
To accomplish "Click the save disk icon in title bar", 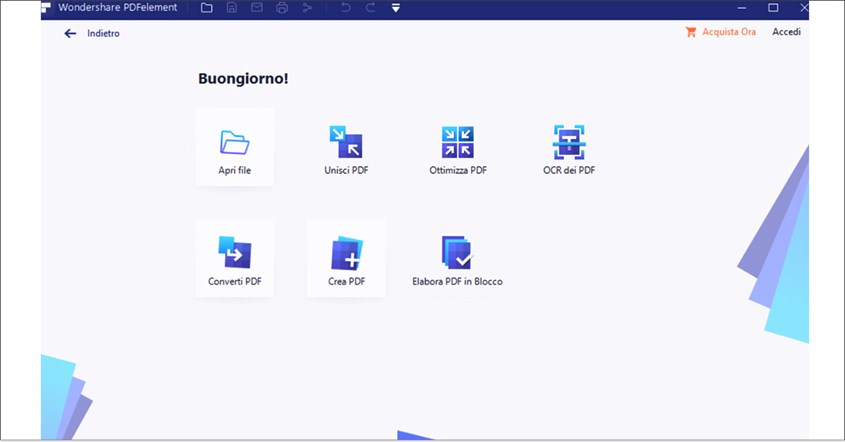I will point(232,8).
